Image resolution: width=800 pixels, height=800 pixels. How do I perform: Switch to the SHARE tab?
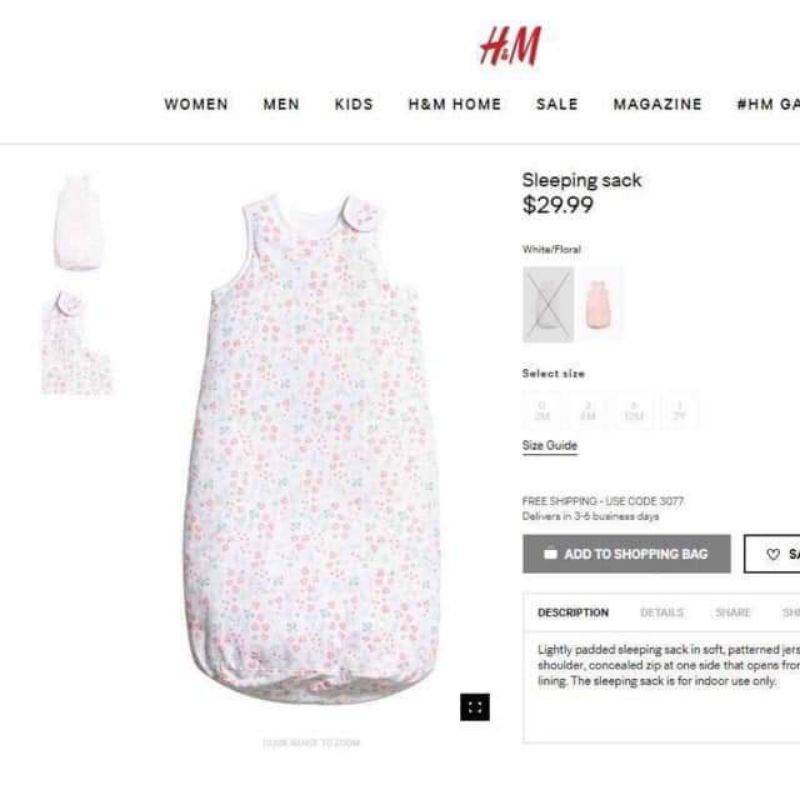coord(733,612)
